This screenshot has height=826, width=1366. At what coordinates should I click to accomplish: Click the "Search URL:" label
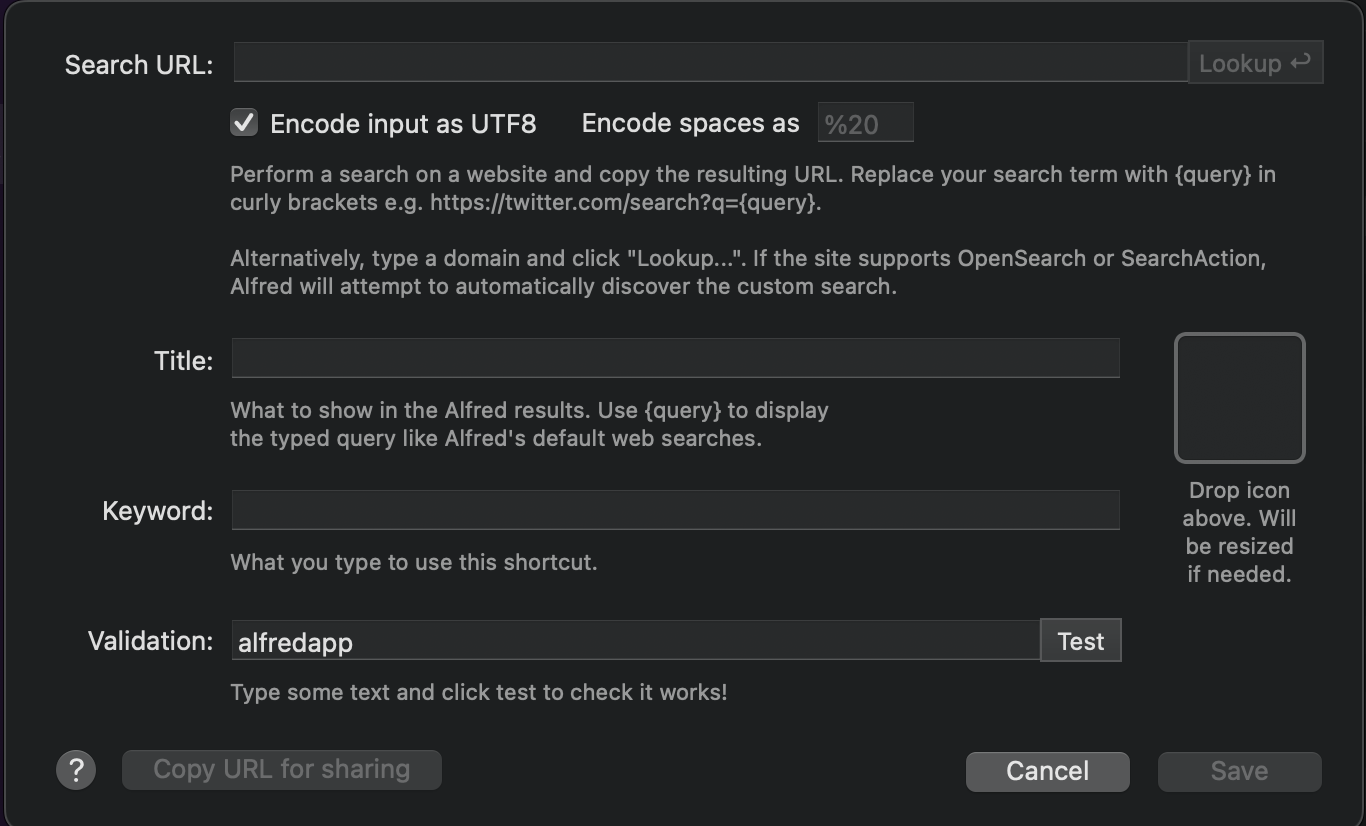139,65
